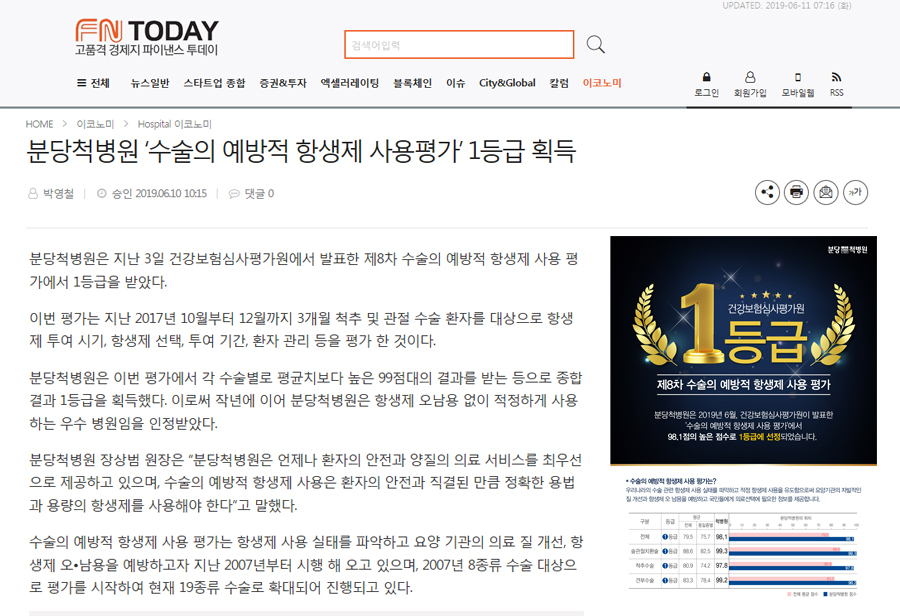Open the 모바일웹 phone icon
The width and height of the screenshot is (900, 616).
click(798, 77)
